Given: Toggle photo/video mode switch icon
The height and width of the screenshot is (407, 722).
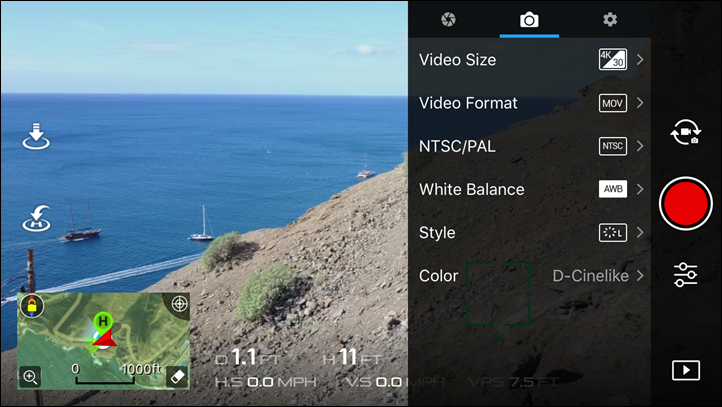Looking at the screenshot, I should [x=686, y=132].
